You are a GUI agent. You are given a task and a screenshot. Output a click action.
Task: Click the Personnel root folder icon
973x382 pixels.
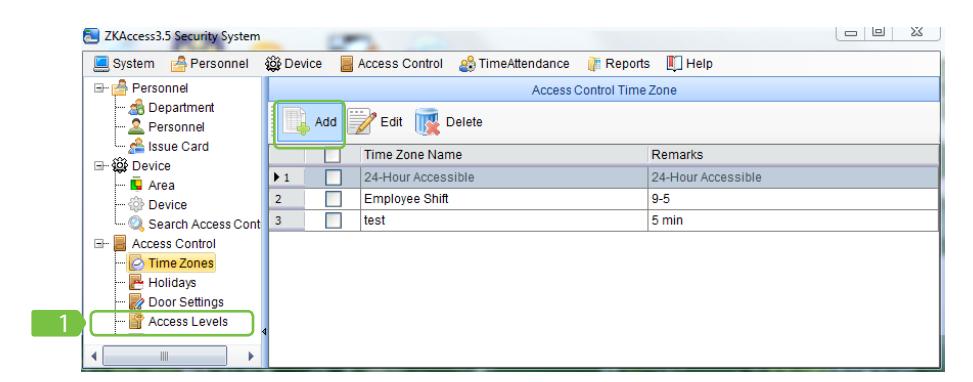(x=119, y=88)
